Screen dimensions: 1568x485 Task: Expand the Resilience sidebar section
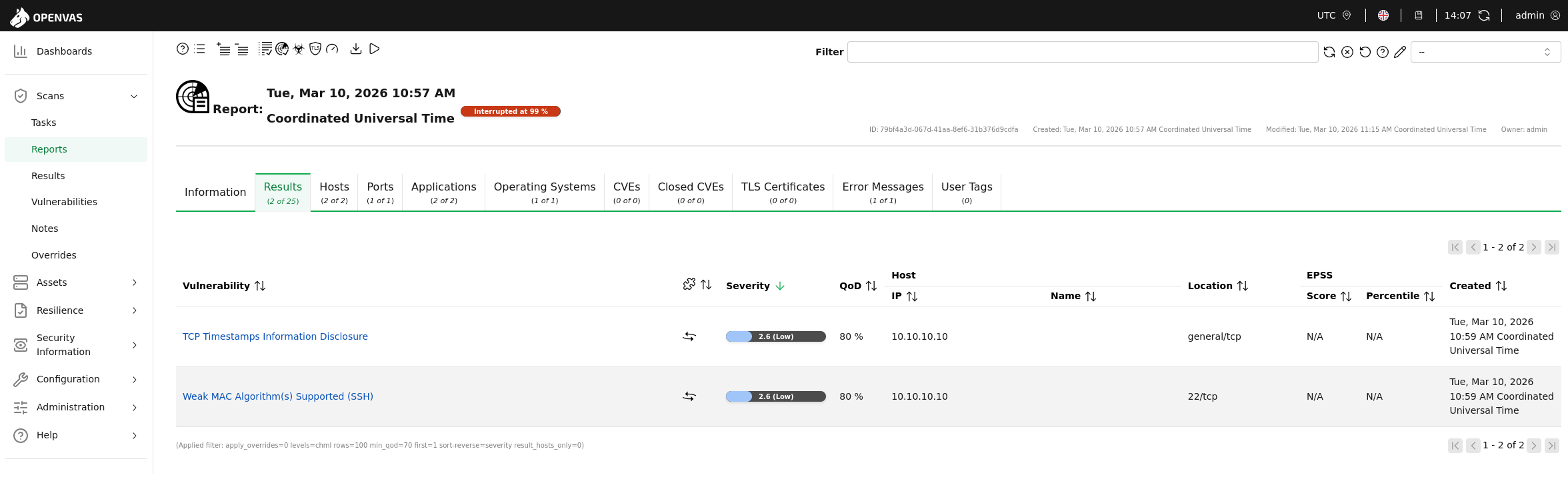click(x=134, y=310)
